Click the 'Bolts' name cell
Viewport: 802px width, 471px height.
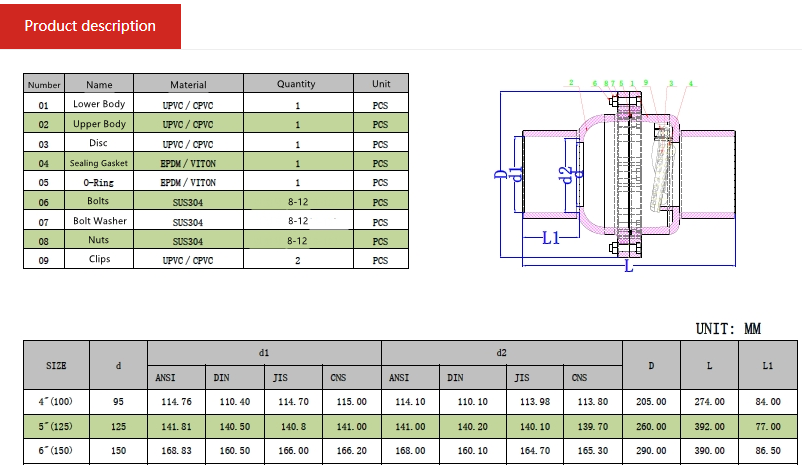(99, 201)
